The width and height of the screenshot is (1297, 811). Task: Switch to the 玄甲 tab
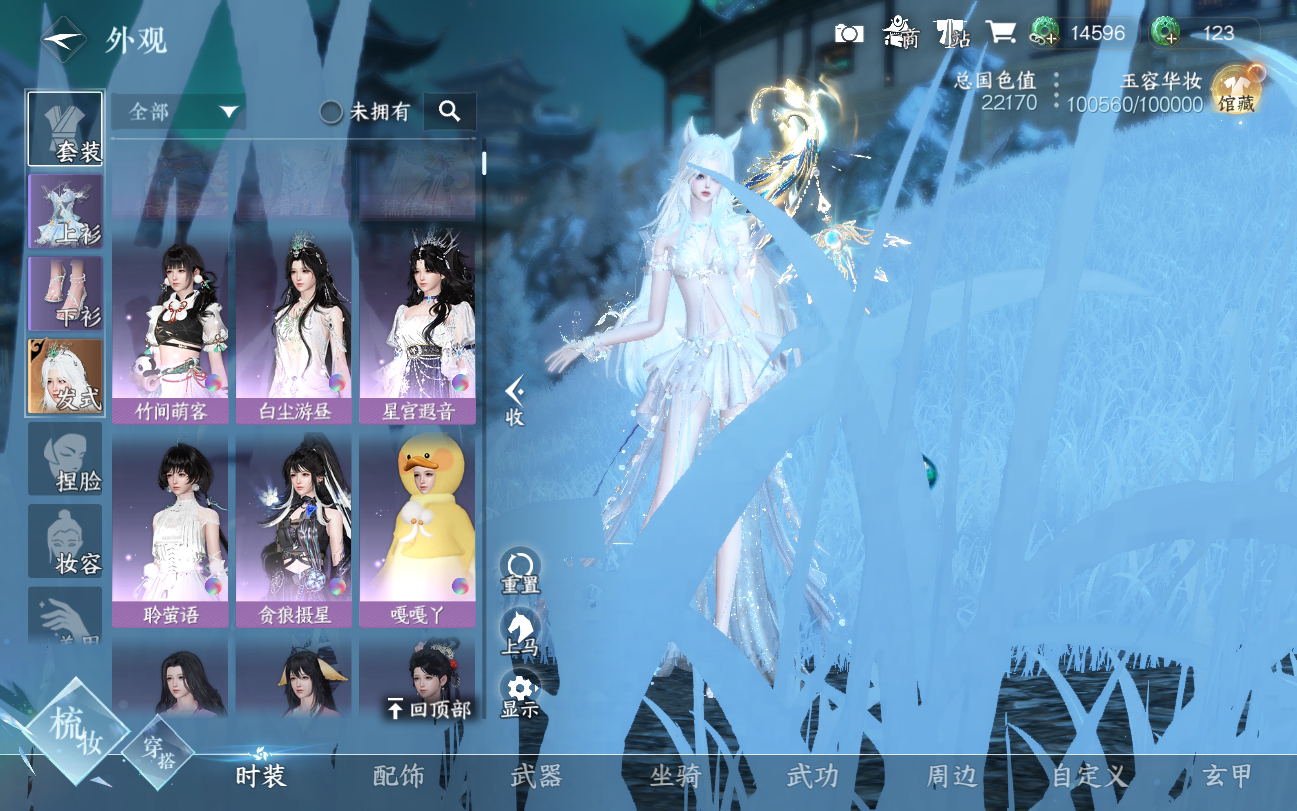(1227, 776)
